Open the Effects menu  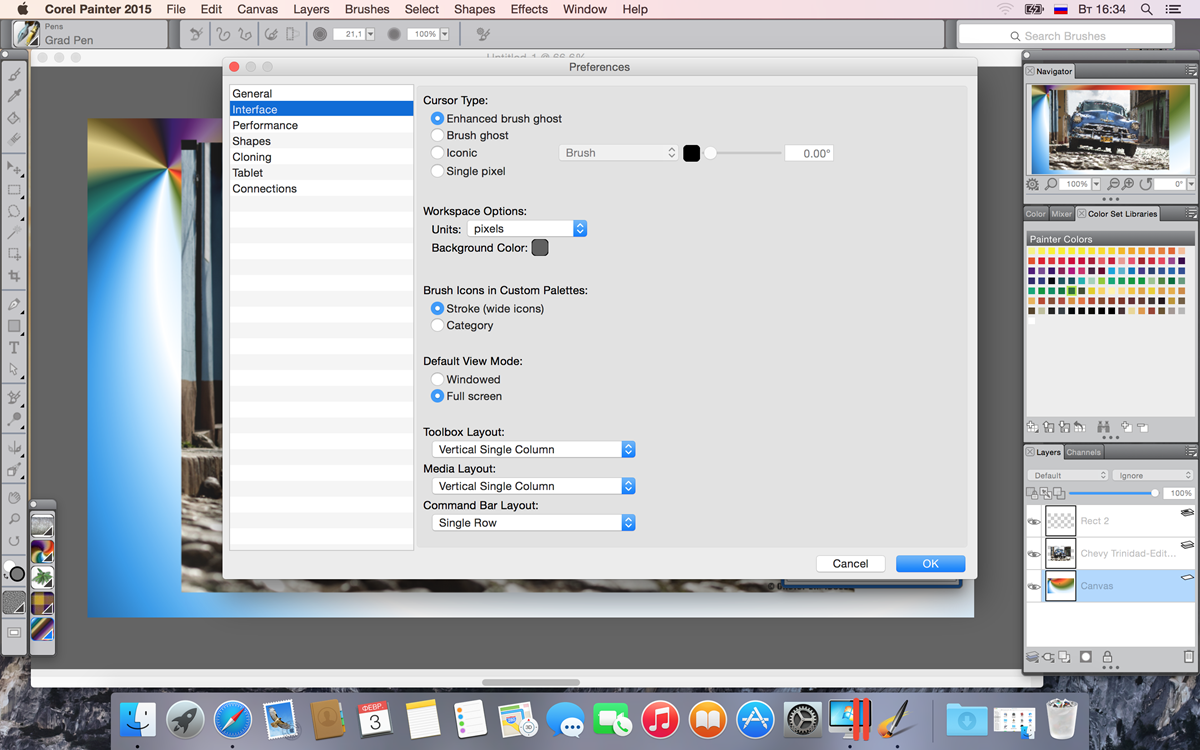pyautogui.click(x=529, y=9)
